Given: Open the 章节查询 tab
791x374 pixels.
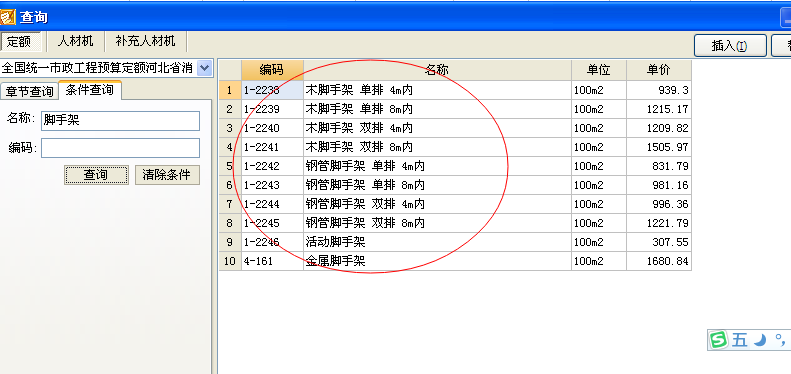Looking at the screenshot, I should tap(29, 91).
